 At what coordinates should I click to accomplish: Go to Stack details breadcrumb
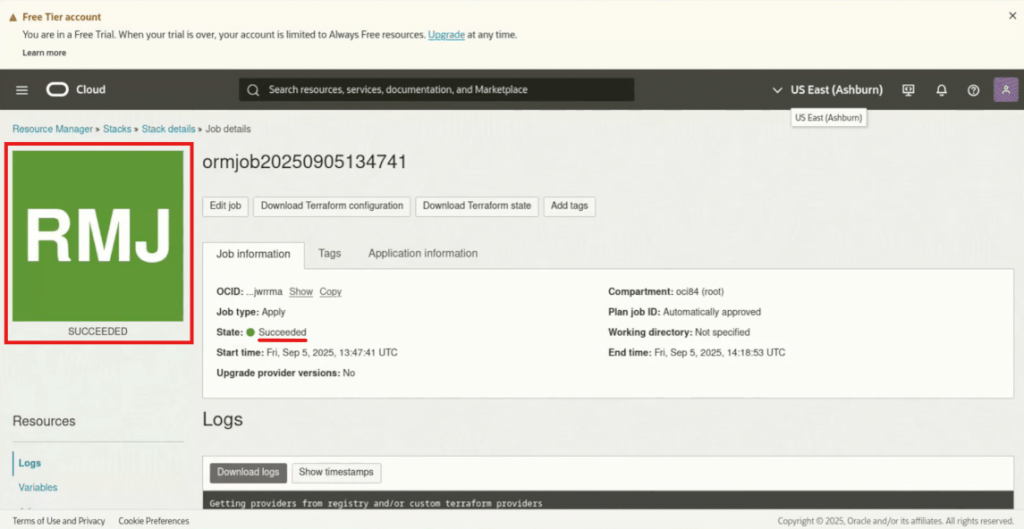pyautogui.click(x=168, y=129)
